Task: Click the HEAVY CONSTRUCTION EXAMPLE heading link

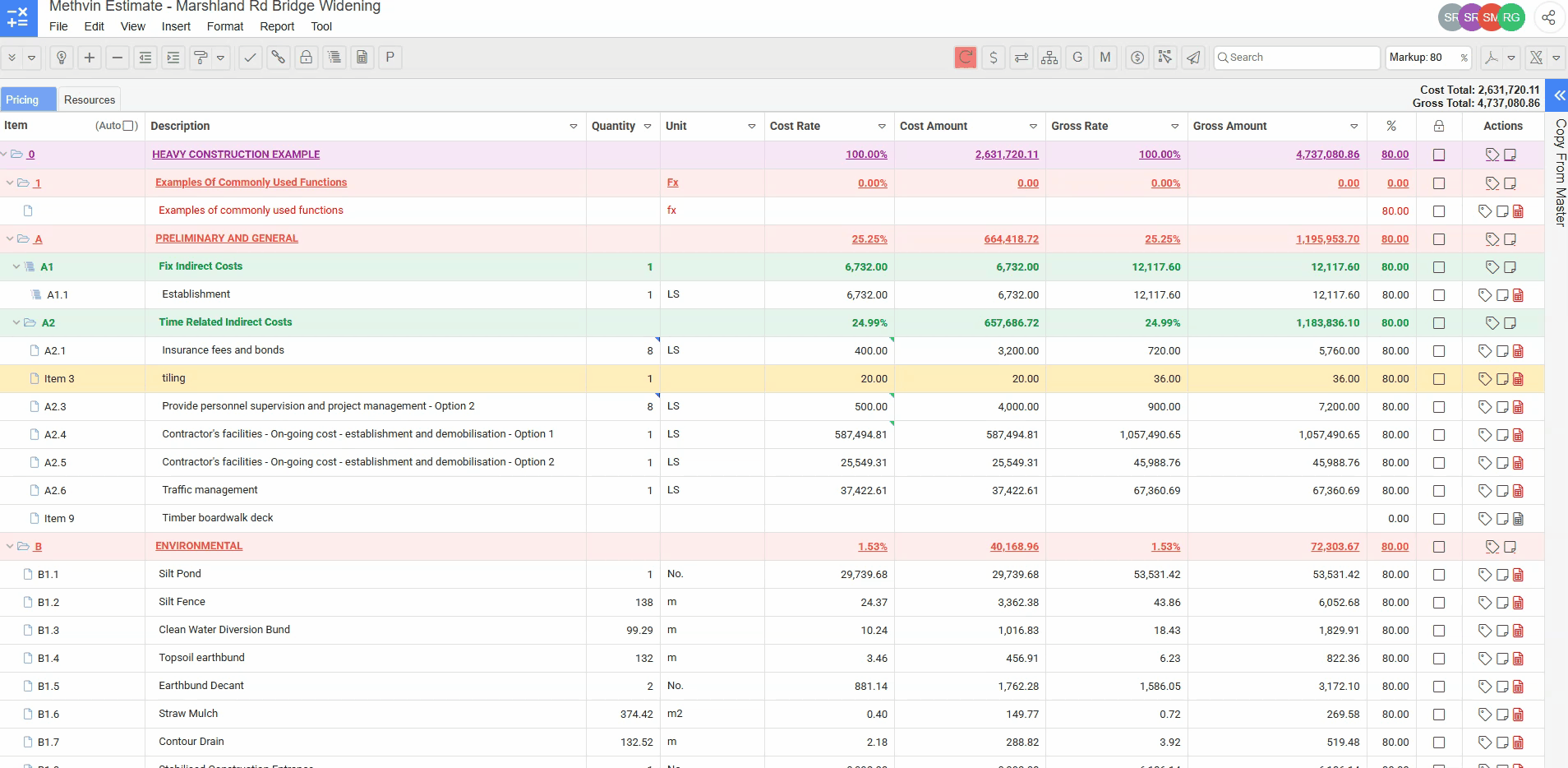Action: click(x=236, y=155)
